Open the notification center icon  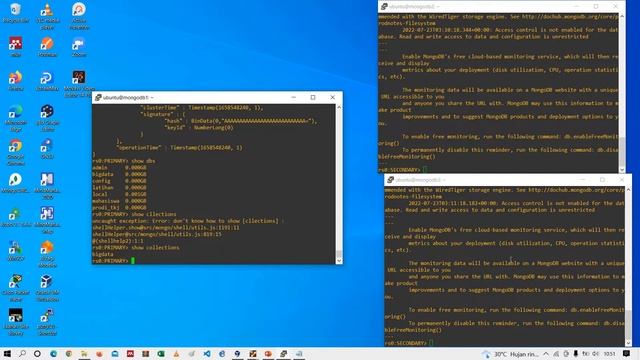pyautogui.click(x=627, y=354)
